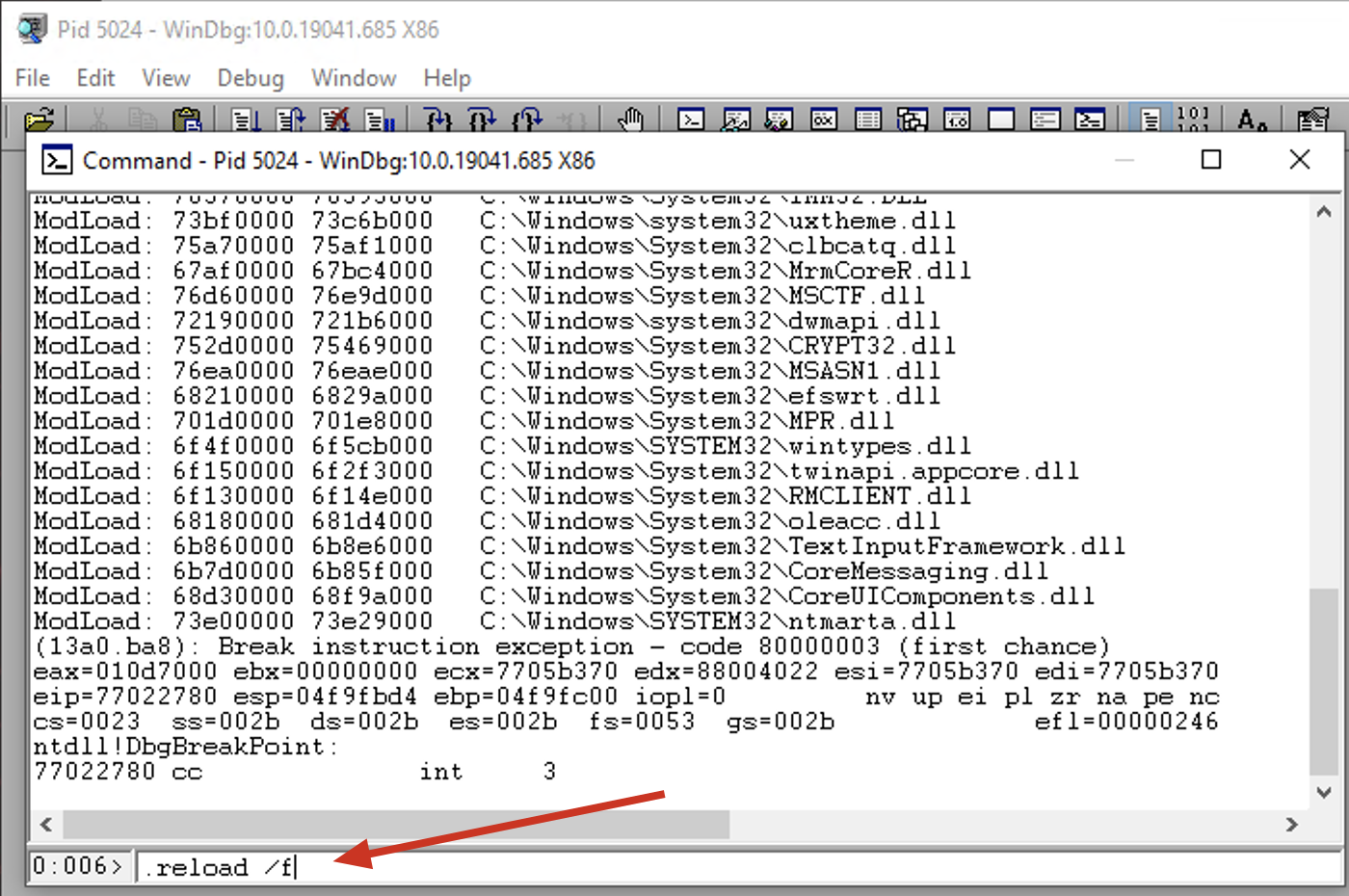
Task: Enable Source mode on icon
Action: pos(1151,120)
